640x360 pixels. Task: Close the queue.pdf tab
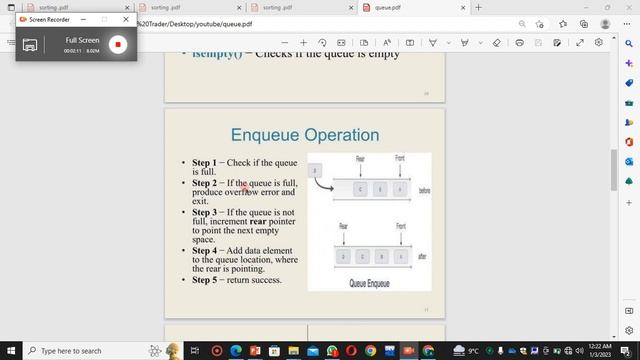tap(463, 7)
